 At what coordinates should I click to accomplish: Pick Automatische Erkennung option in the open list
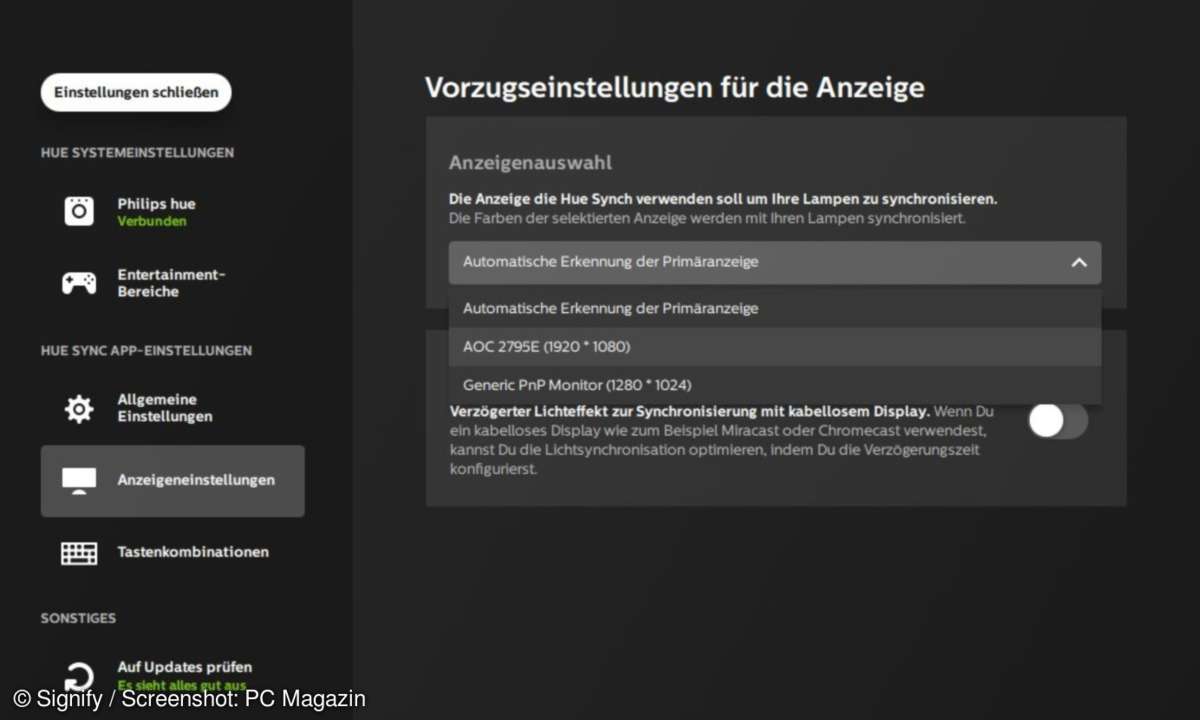click(610, 309)
